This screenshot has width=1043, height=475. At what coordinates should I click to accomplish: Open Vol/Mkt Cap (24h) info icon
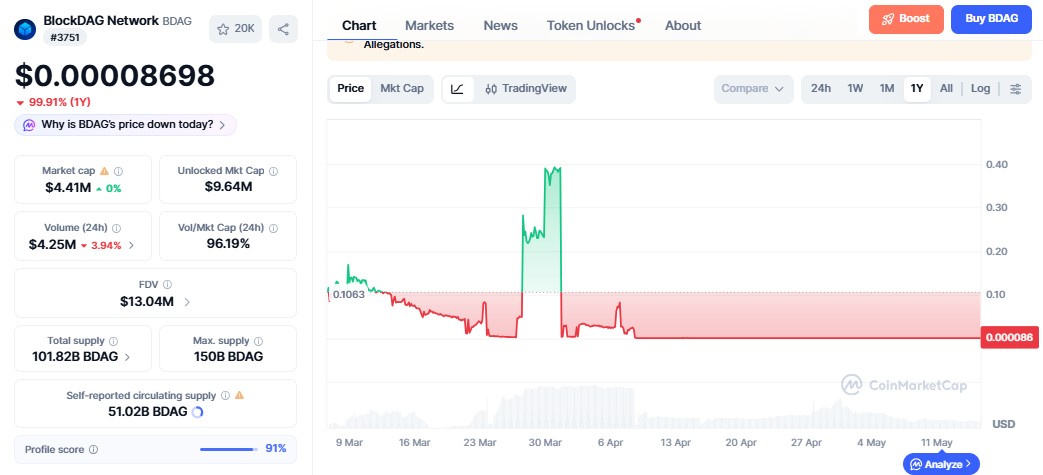point(273,228)
